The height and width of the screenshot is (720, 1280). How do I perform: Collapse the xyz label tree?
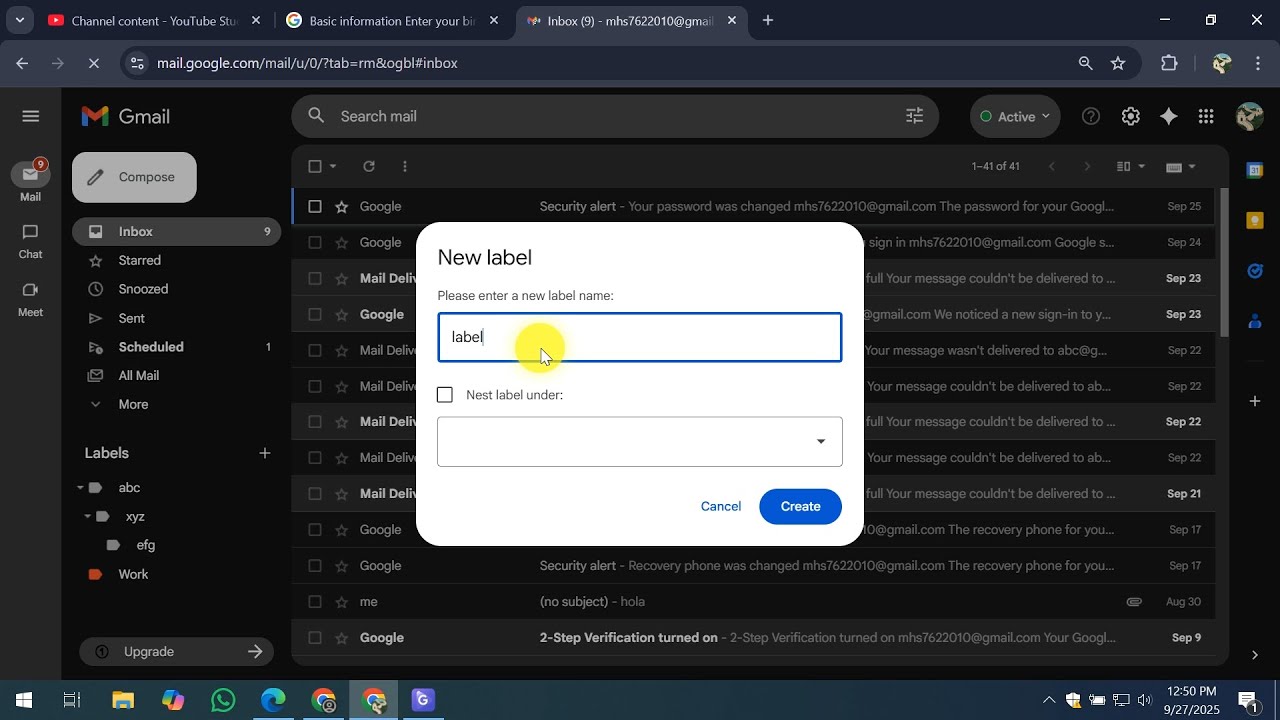88,517
